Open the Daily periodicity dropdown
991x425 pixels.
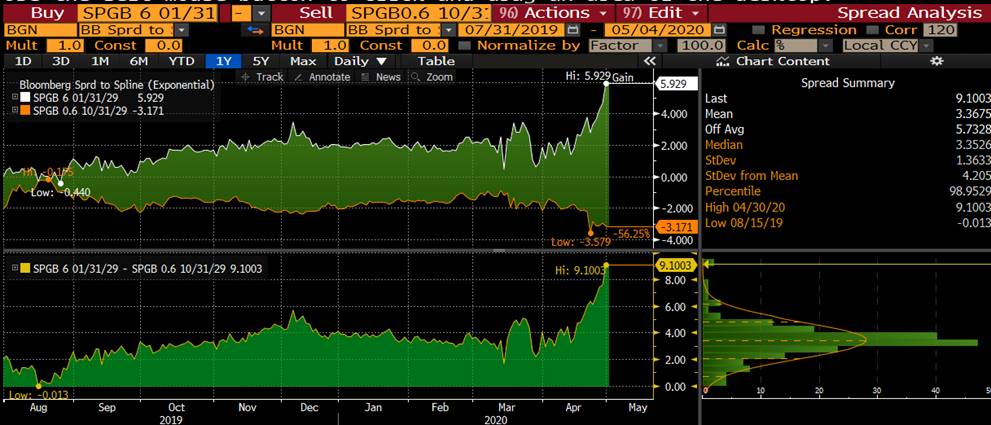360,61
